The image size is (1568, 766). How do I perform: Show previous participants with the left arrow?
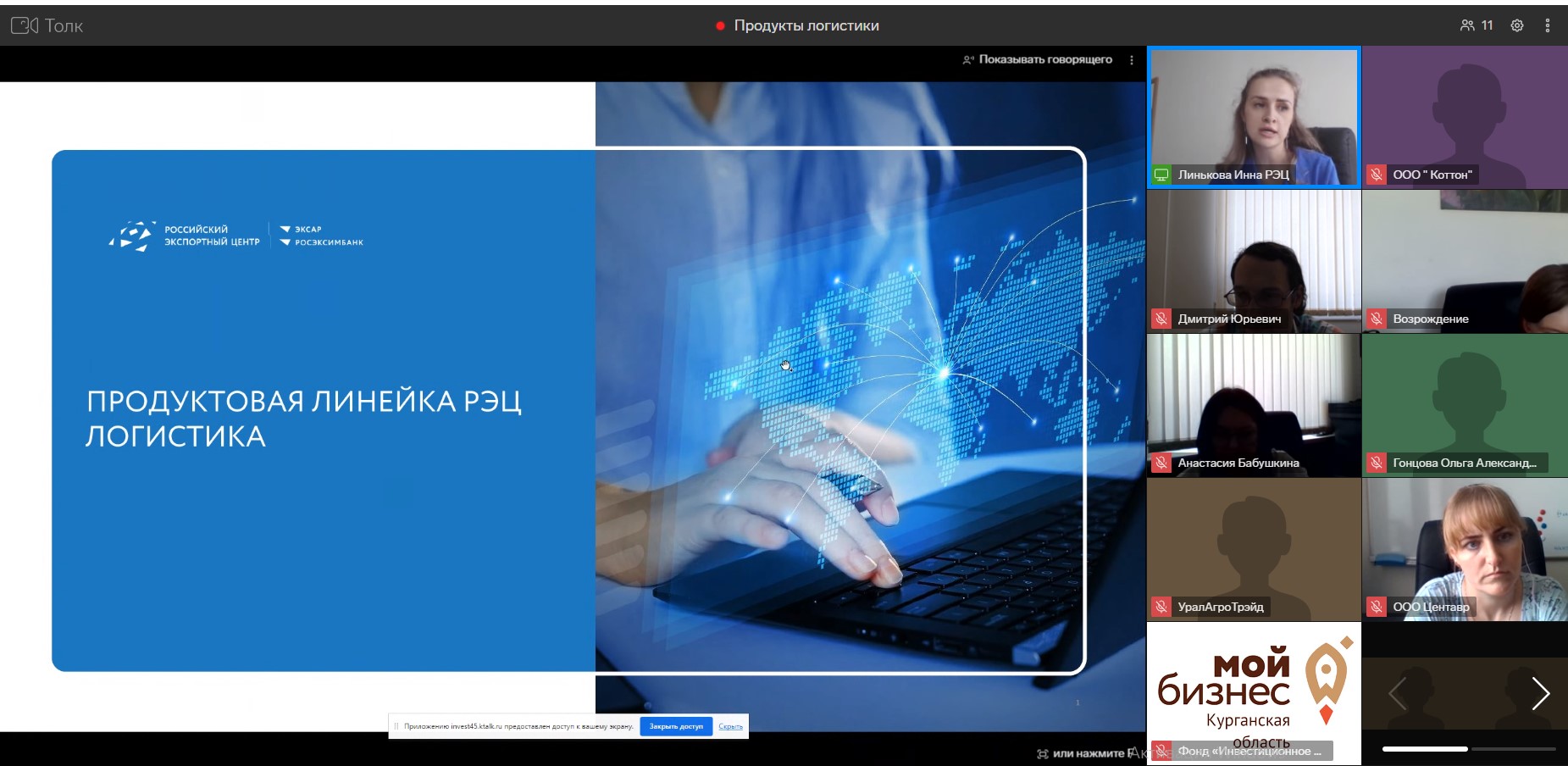point(1397,694)
